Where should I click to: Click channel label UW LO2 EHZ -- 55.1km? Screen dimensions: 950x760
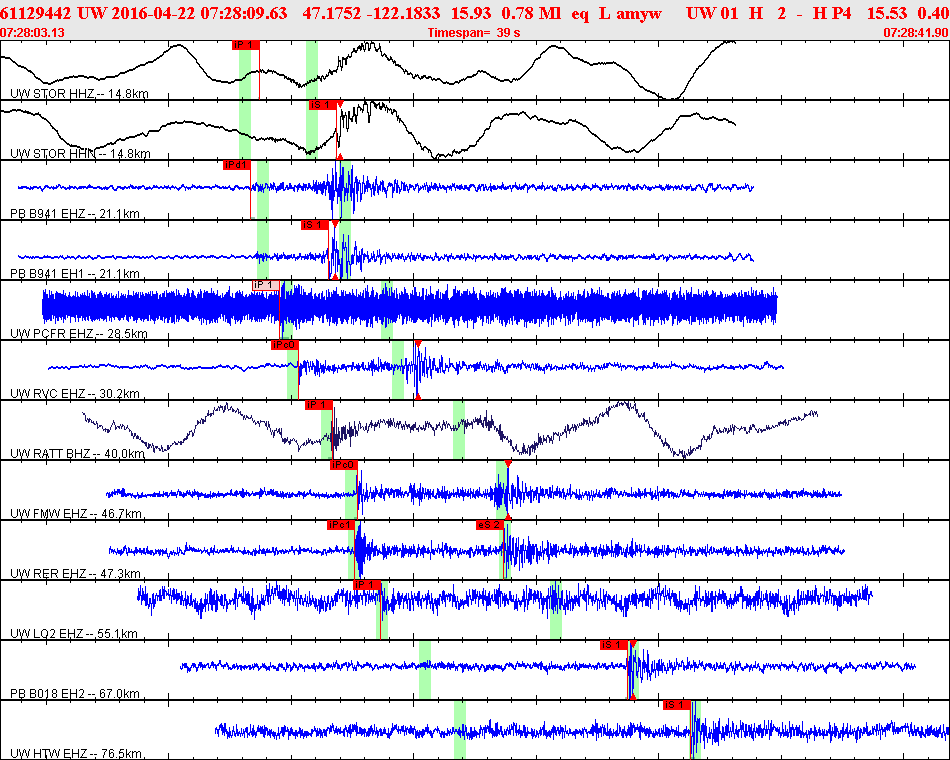click(74, 633)
